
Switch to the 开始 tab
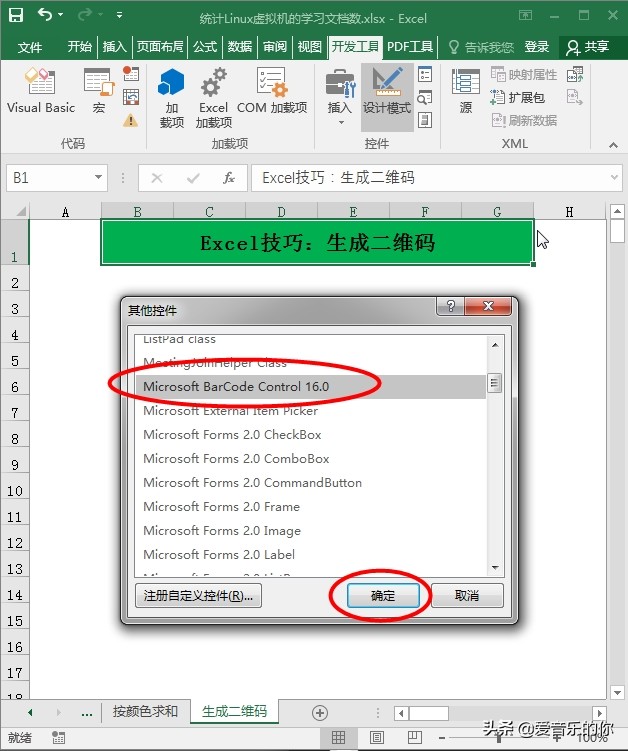80,46
